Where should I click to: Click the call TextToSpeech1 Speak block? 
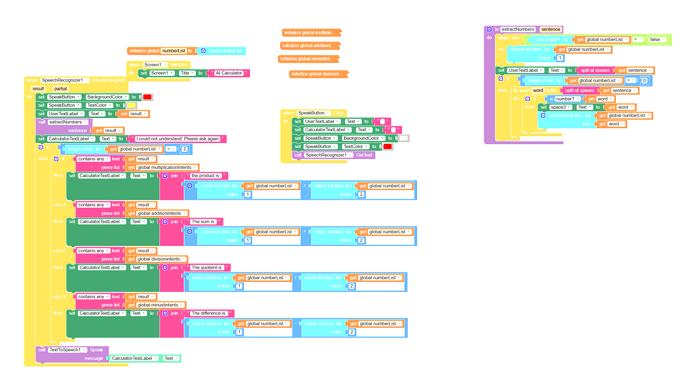click(72, 350)
